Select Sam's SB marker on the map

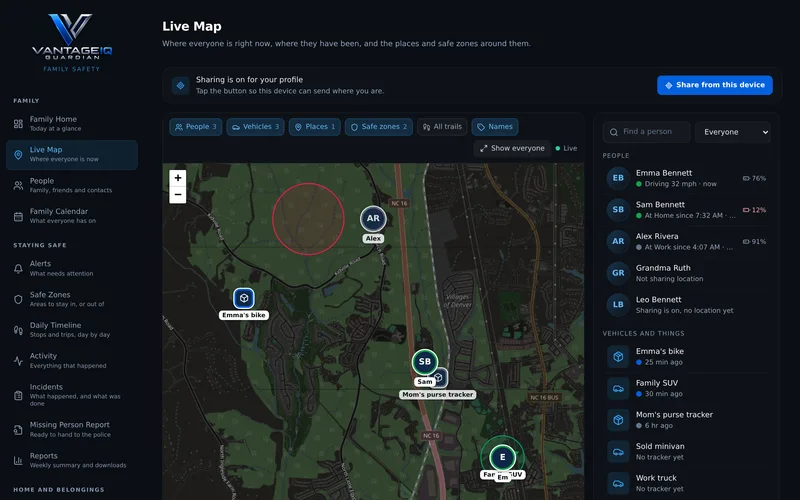coord(424,361)
